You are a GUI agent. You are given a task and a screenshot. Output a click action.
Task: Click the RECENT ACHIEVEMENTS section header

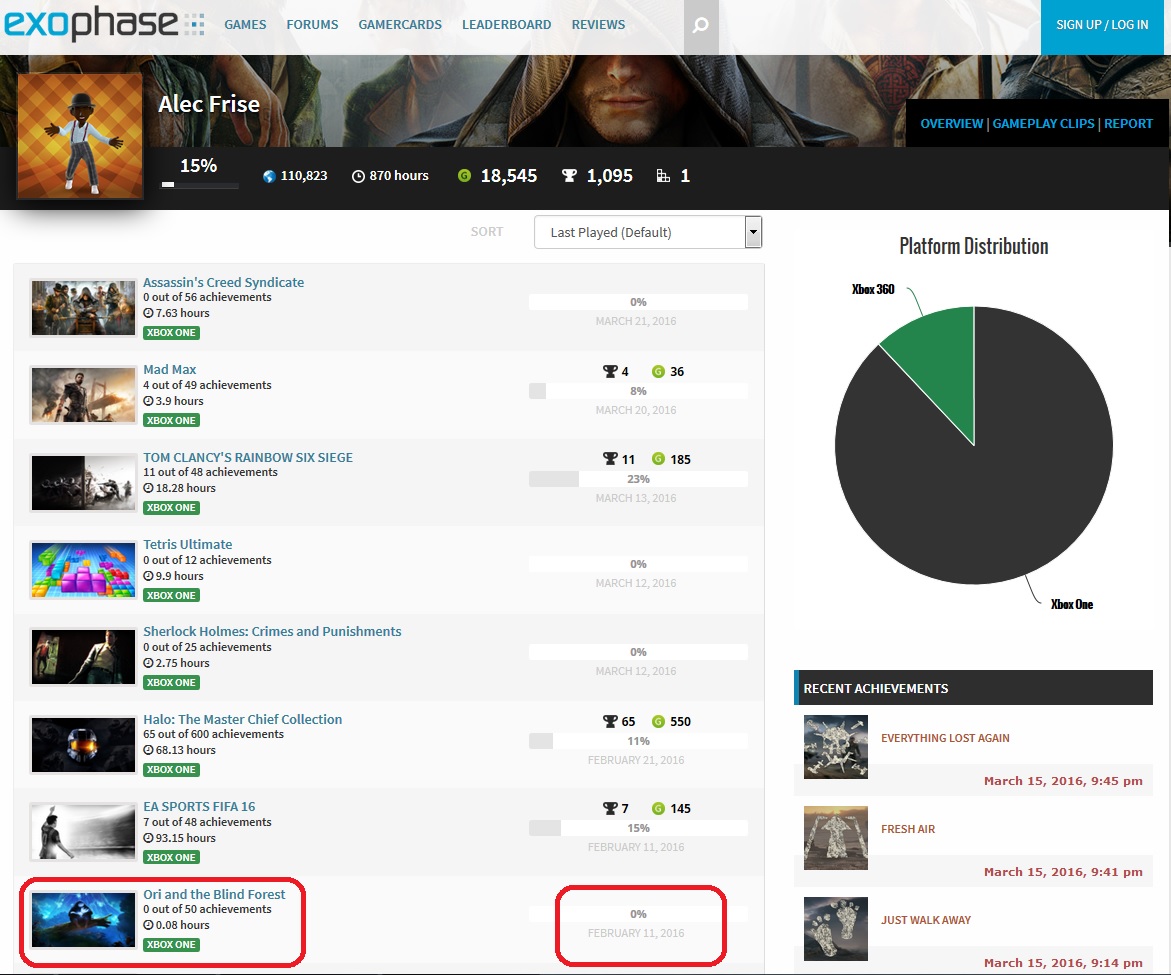tap(974, 688)
